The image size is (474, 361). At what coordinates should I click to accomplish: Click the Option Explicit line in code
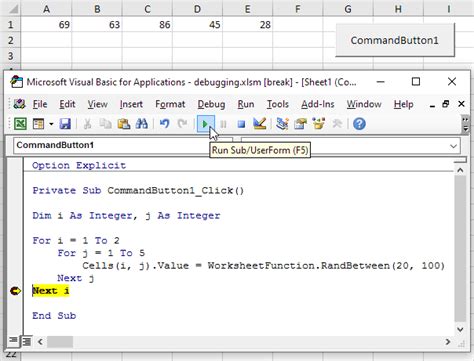coord(79,165)
